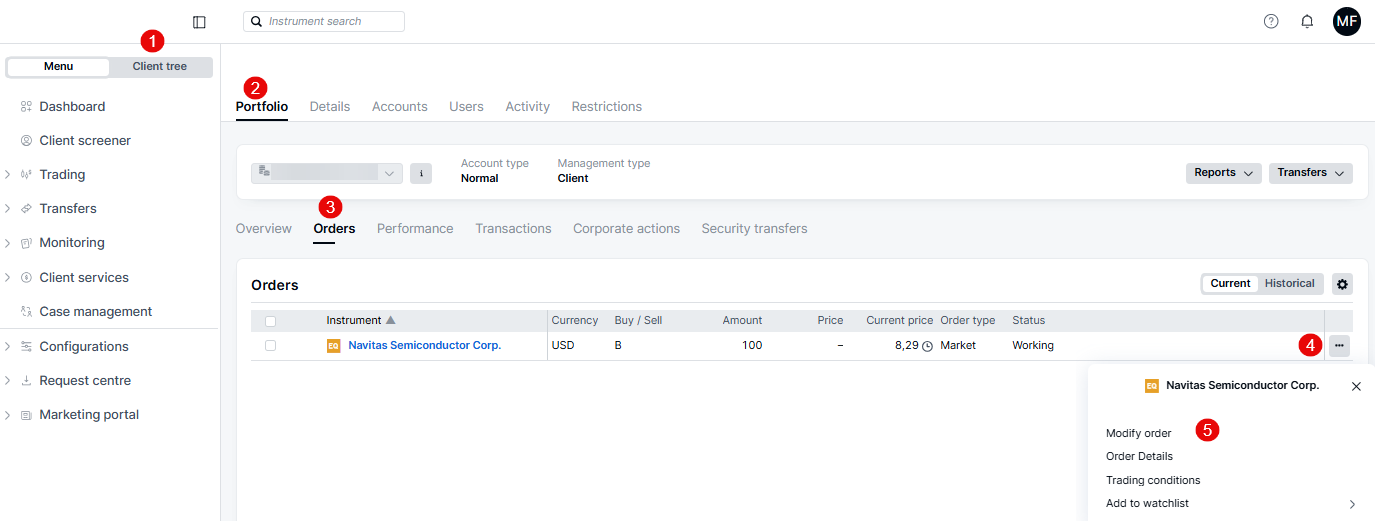Go to Dashboard in the sidebar
The image size is (1375, 521).
point(72,107)
